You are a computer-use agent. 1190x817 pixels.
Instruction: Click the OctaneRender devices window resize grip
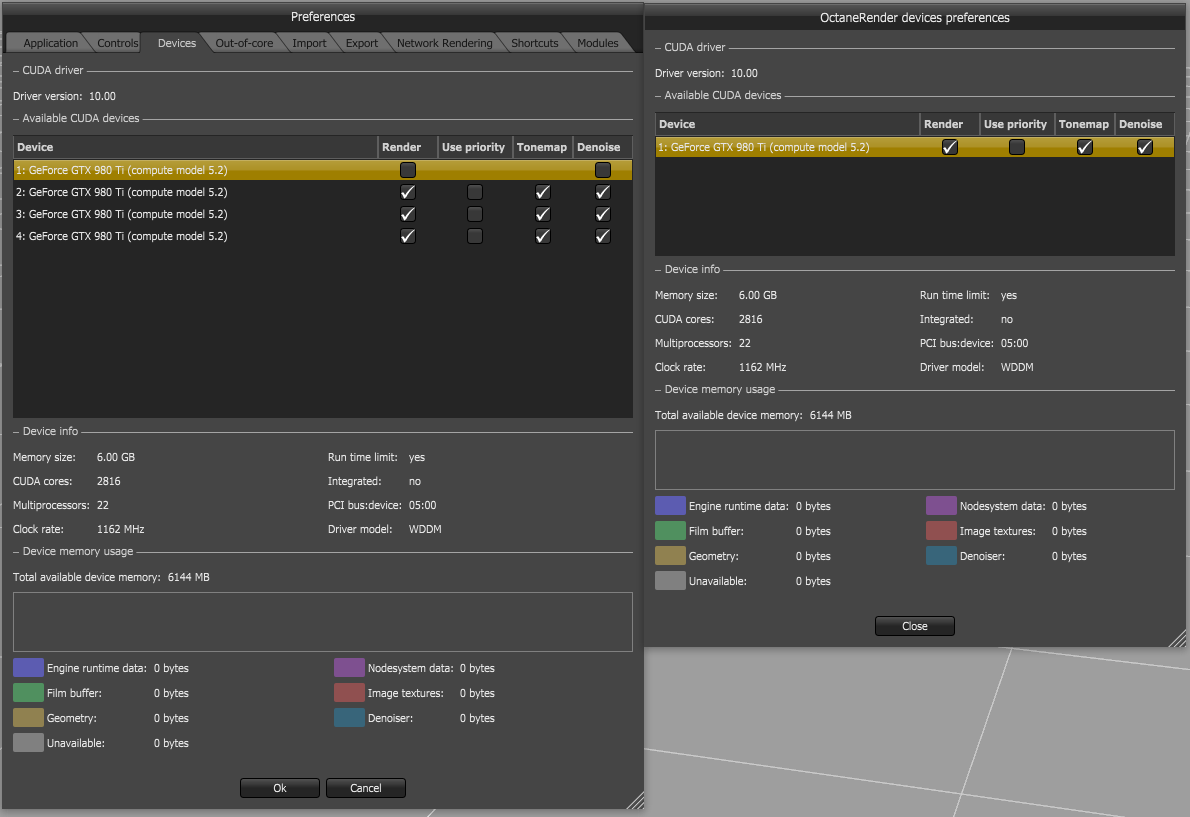point(1177,639)
